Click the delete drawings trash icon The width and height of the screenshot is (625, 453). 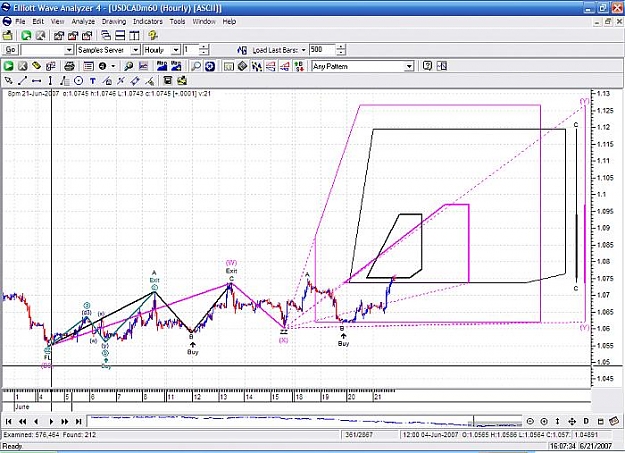click(x=168, y=81)
